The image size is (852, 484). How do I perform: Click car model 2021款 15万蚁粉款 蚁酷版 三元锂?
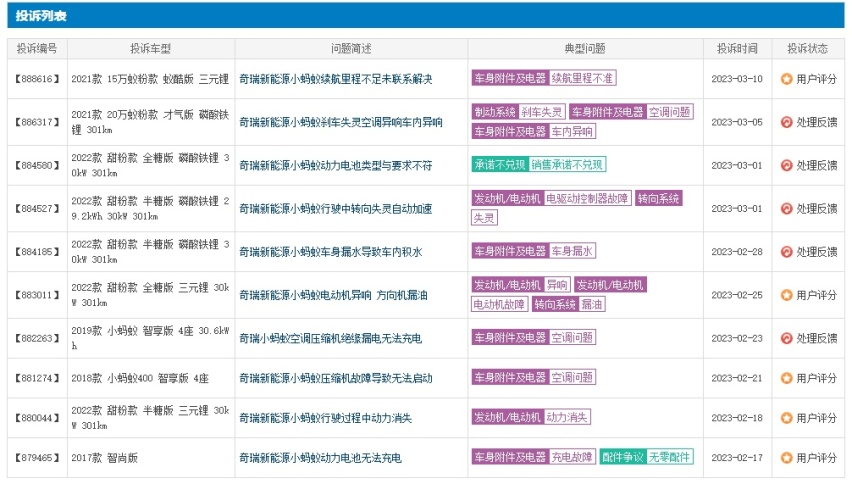(x=150, y=79)
